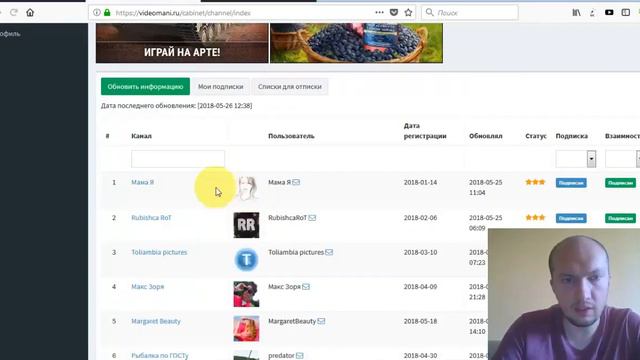Click the Статус column header

coord(536,136)
